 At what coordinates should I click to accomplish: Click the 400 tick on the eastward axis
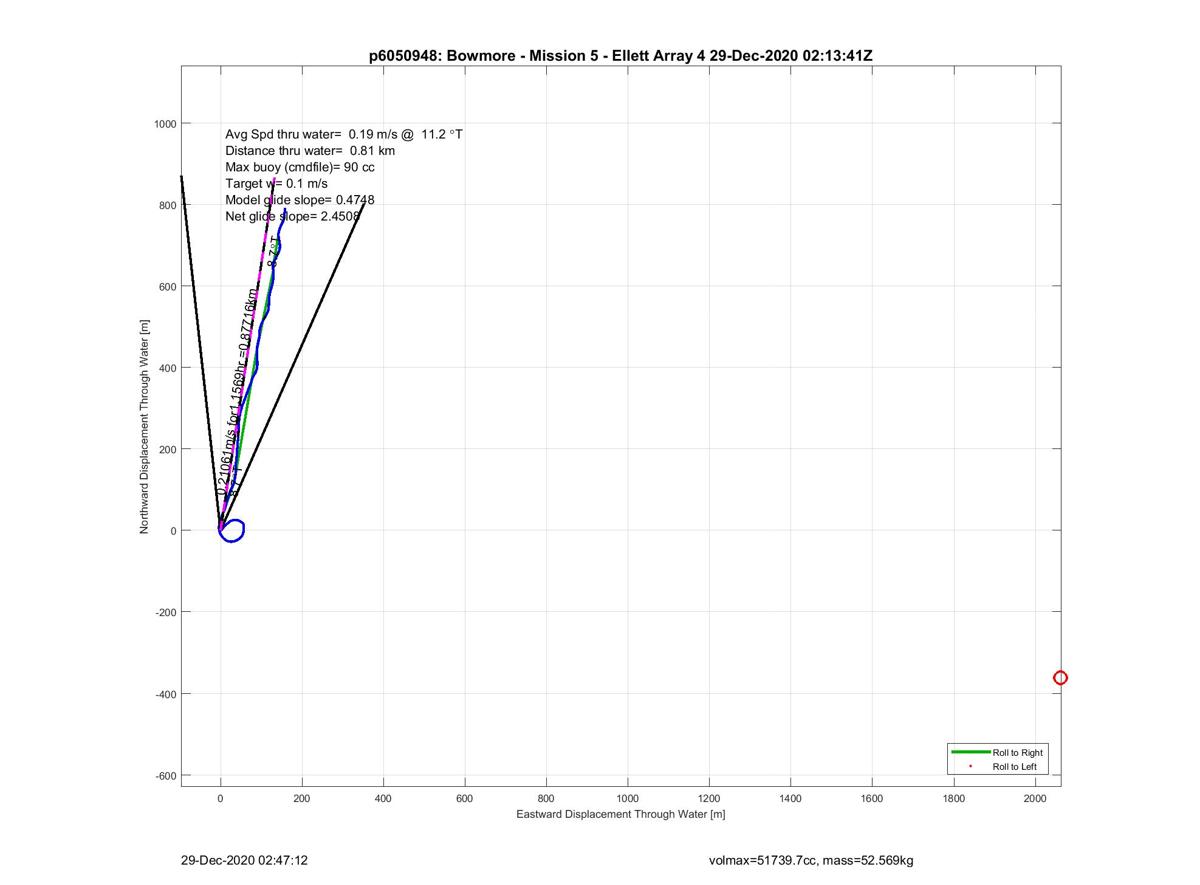[x=384, y=799]
